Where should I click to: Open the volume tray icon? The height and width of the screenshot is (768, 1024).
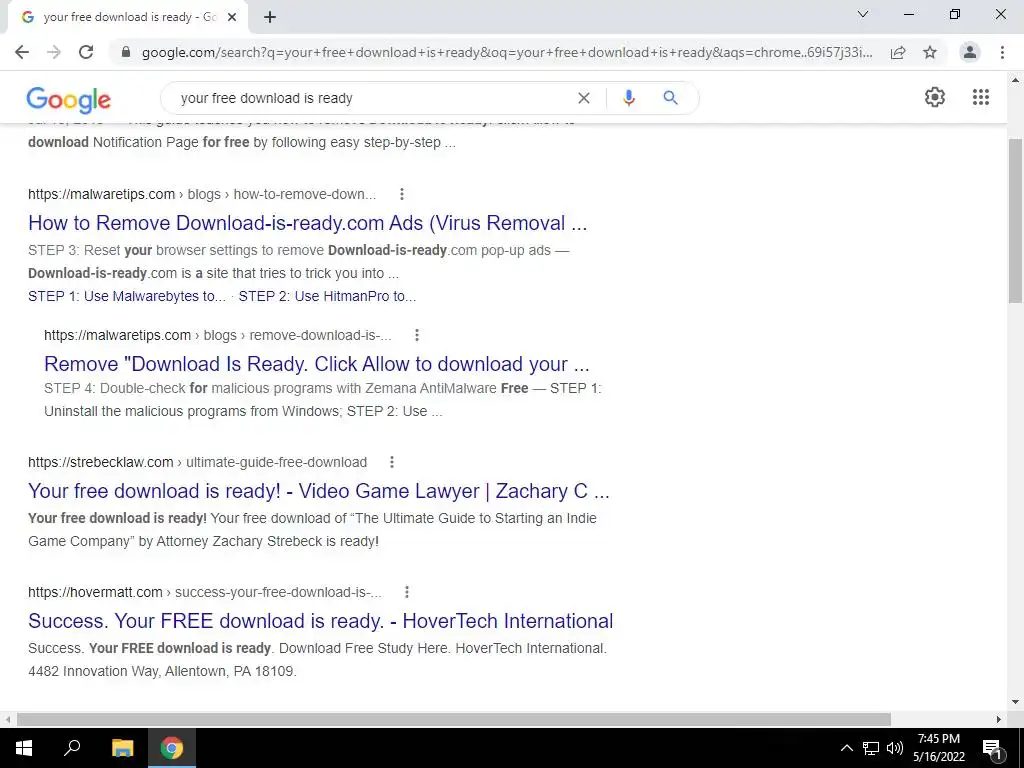tap(895, 748)
